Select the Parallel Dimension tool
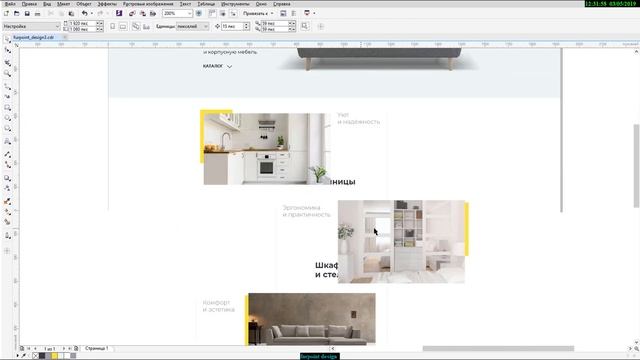 (7, 154)
